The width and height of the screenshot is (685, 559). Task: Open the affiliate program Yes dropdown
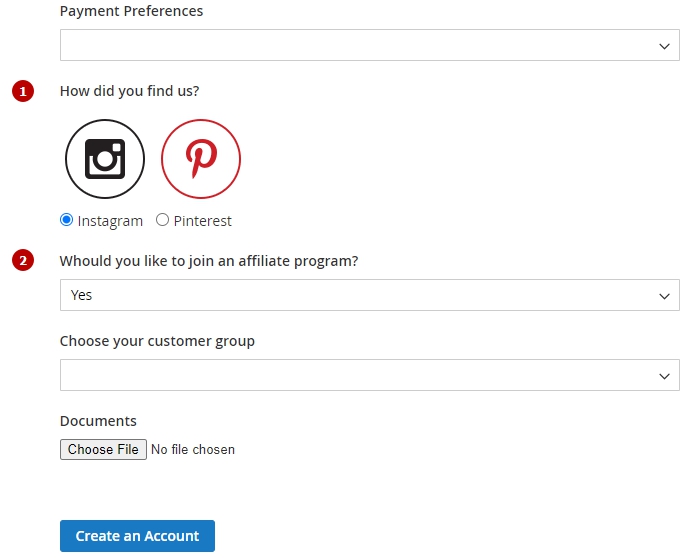tap(370, 295)
